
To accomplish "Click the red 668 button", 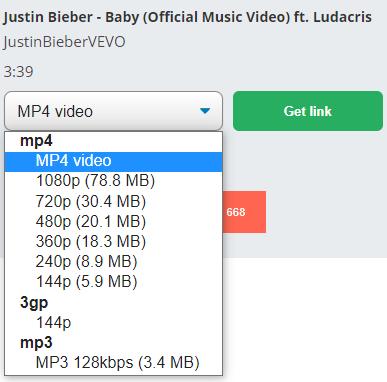I will point(244,212).
